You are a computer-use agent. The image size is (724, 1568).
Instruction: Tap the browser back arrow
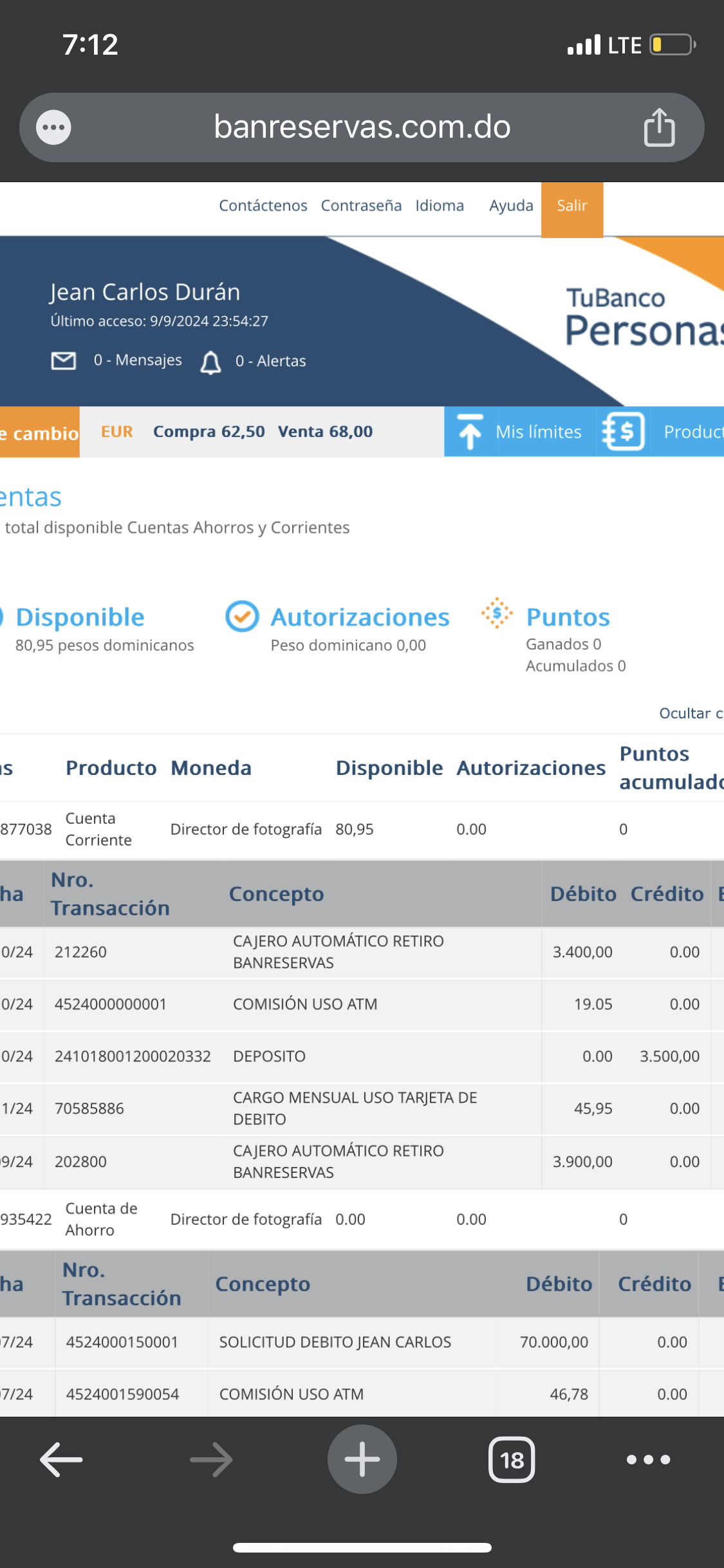click(61, 1459)
